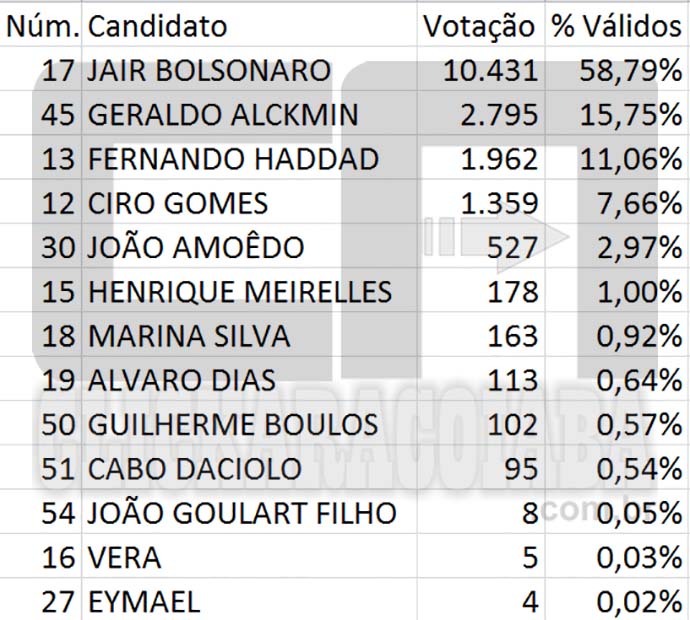Image resolution: width=690 pixels, height=620 pixels.
Task: Click the JOÃO GOULART FILHO cell
Action: [x=249, y=512]
